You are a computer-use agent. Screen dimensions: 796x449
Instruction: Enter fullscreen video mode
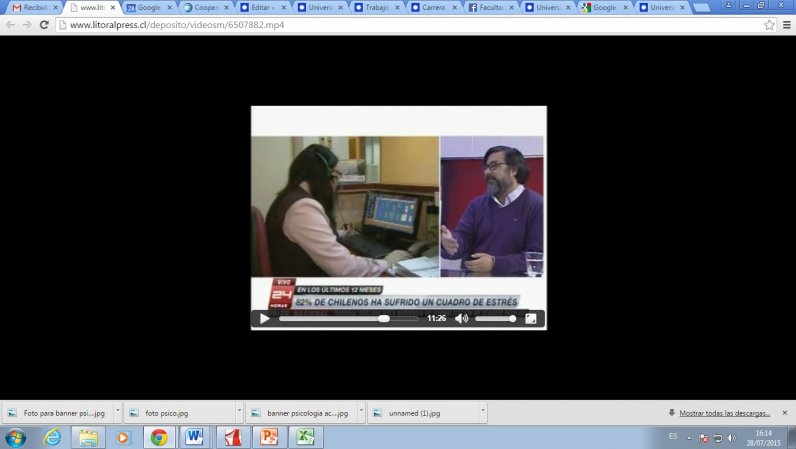(531, 319)
